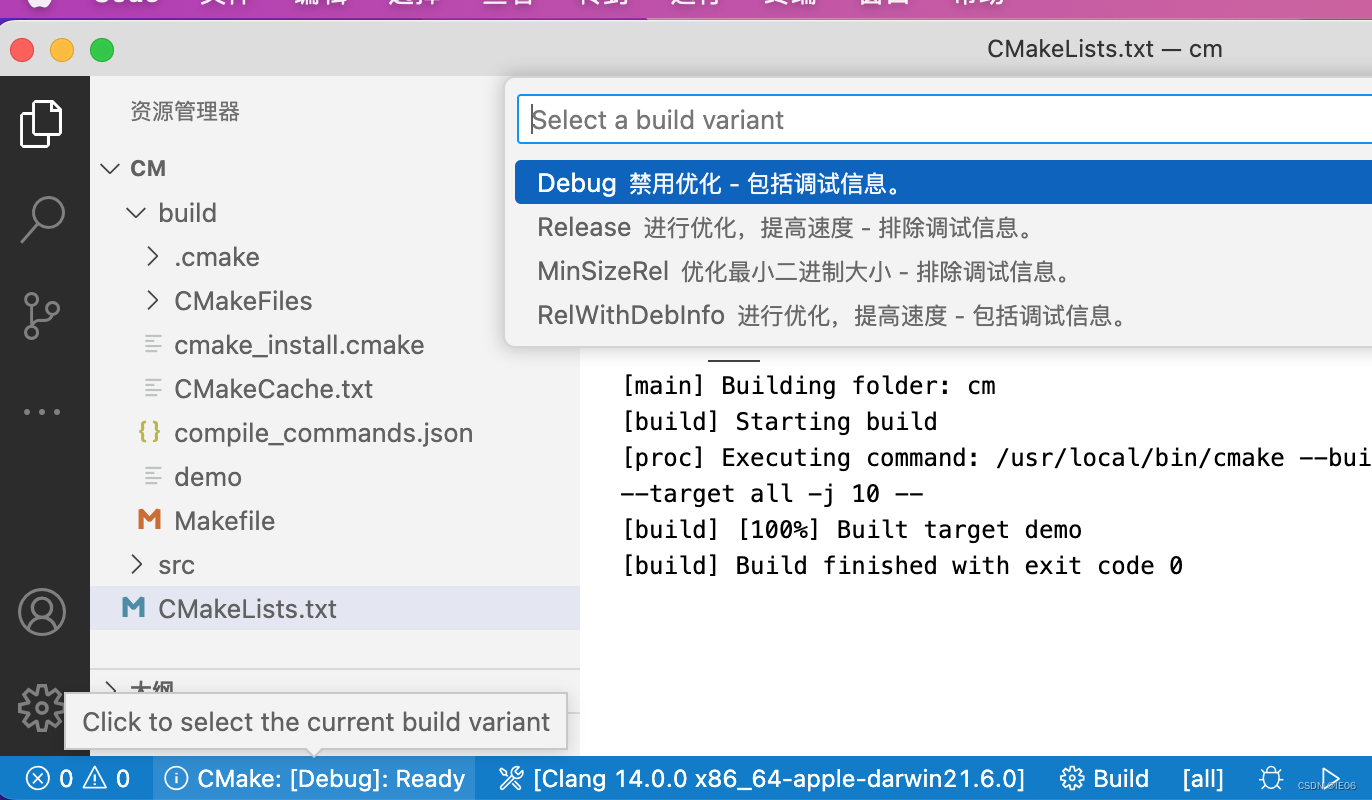Open the demo file
Image resolution: width=1372 pixels, height=800 pixels.
pos(208,476)
